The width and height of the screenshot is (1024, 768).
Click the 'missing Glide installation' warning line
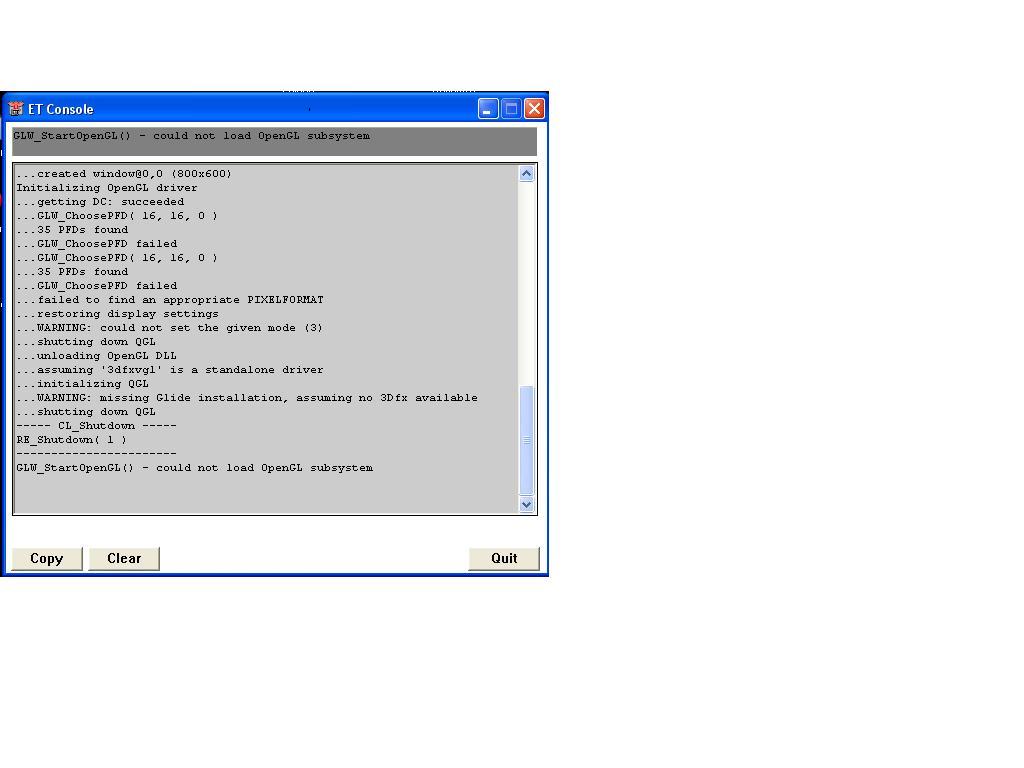click(x=247, y=398)
